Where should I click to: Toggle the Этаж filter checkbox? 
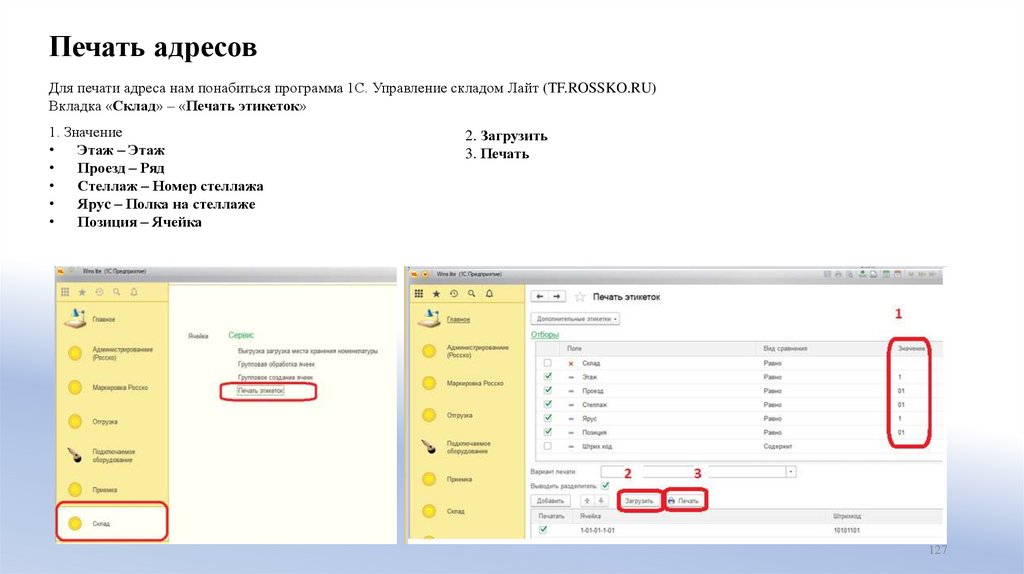(x=547, y=377)
